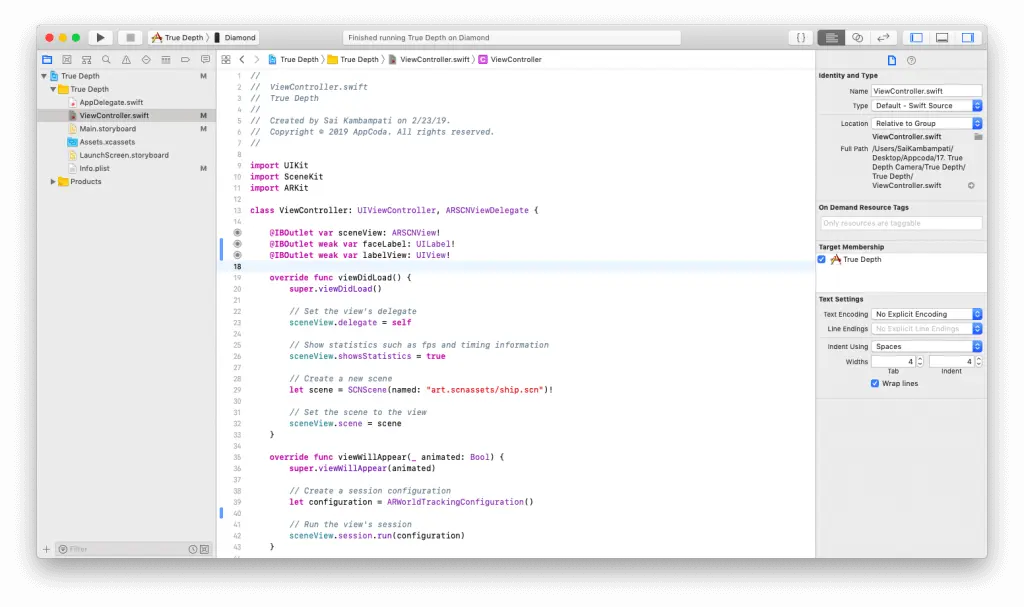Viewport: 1024px width, 607px height.
Task: Click the labelView IBOutlet connection circle
Action: pos(238,255)
